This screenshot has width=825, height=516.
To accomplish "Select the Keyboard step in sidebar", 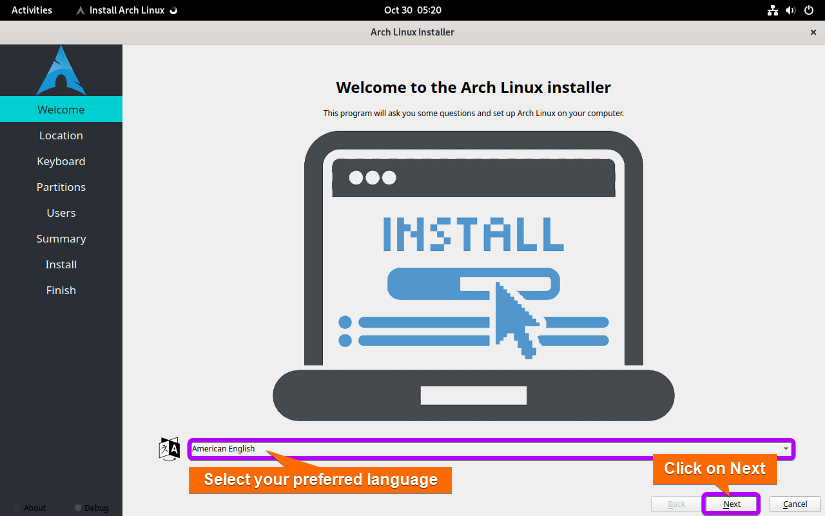I will [61, 161].
